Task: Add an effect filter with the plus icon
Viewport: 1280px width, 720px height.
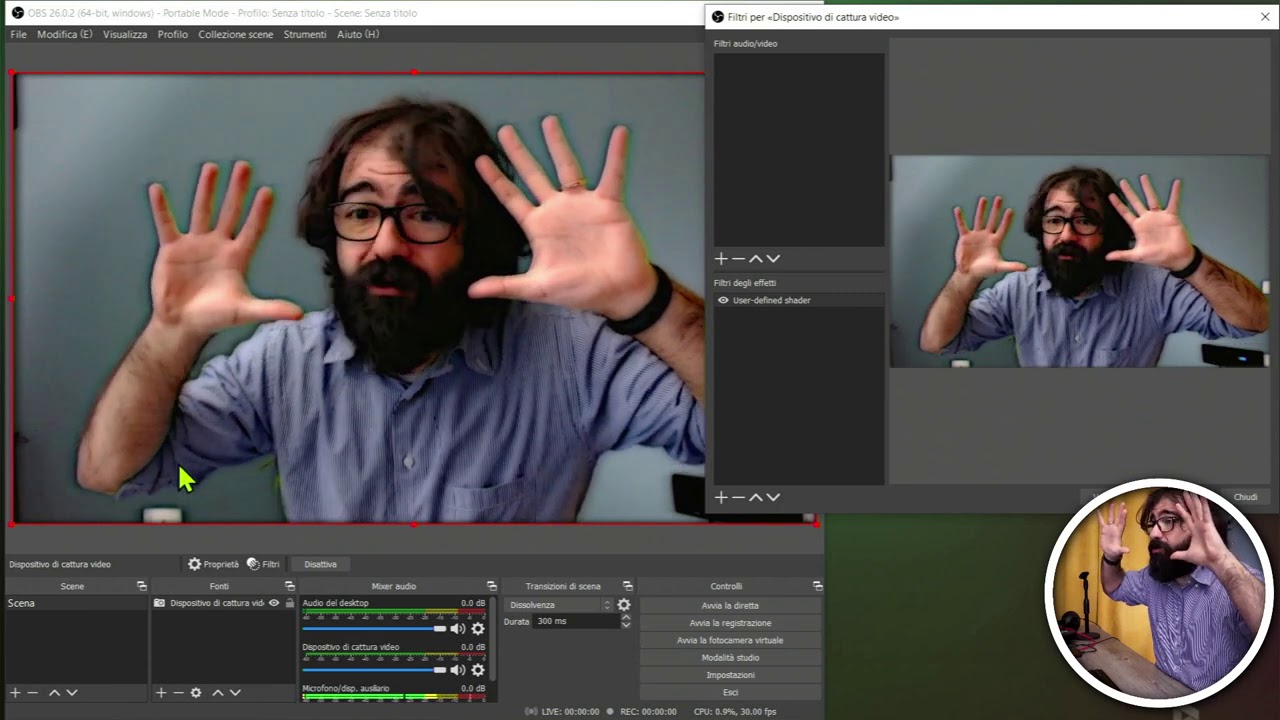Action: (720, 497)
